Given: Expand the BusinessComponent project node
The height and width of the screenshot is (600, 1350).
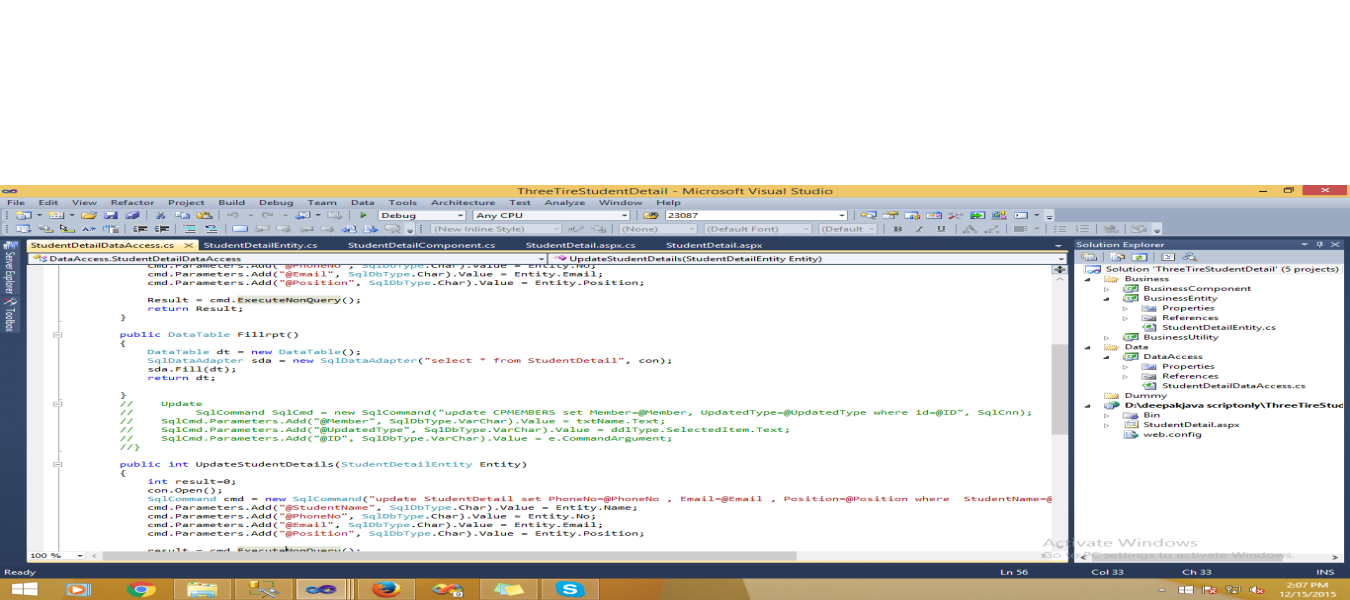Looking at the screenshot, I should pyautogui.click(x=1107, y=289).
